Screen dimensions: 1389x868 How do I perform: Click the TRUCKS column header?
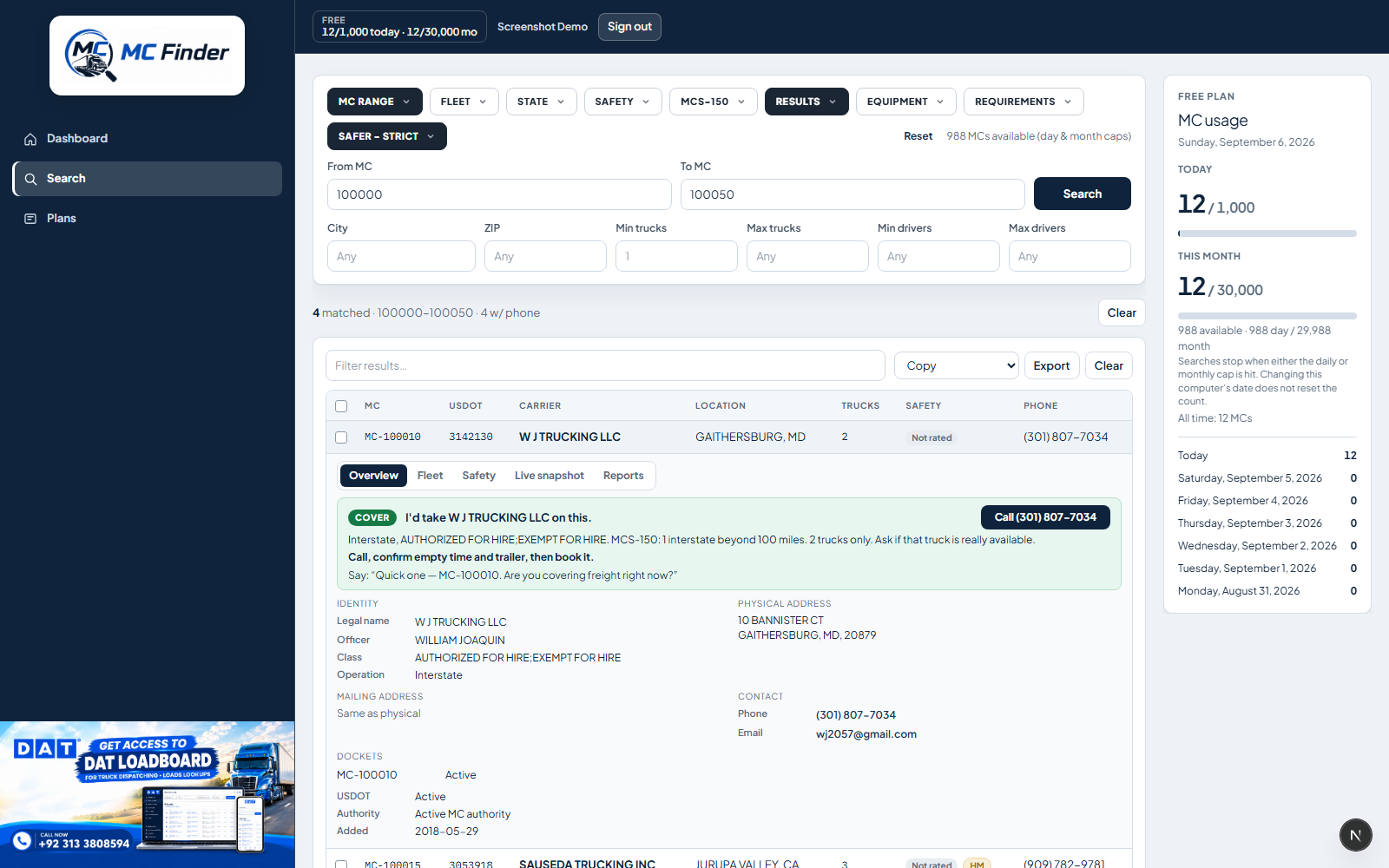click(x=860, y=406)
